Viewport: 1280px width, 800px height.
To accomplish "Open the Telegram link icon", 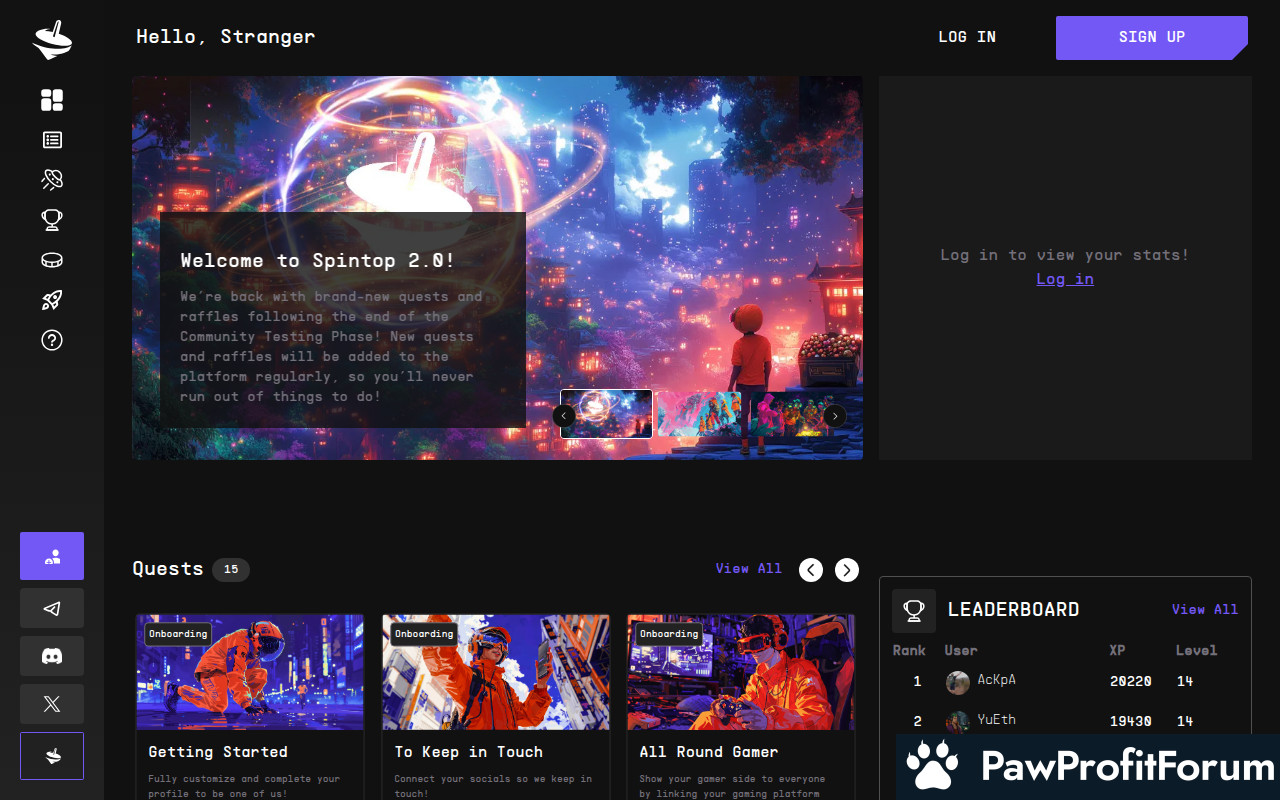I will (52, 608).
